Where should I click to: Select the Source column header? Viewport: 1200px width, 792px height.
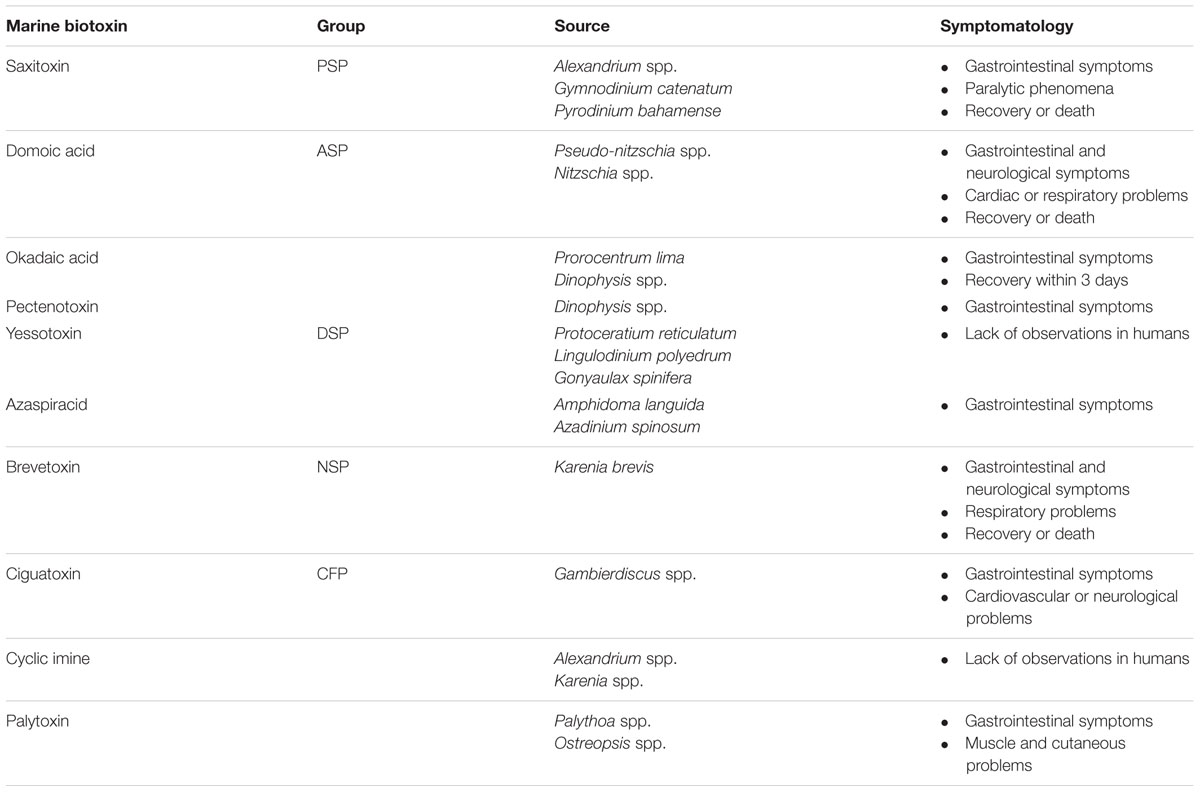[582, 27]
